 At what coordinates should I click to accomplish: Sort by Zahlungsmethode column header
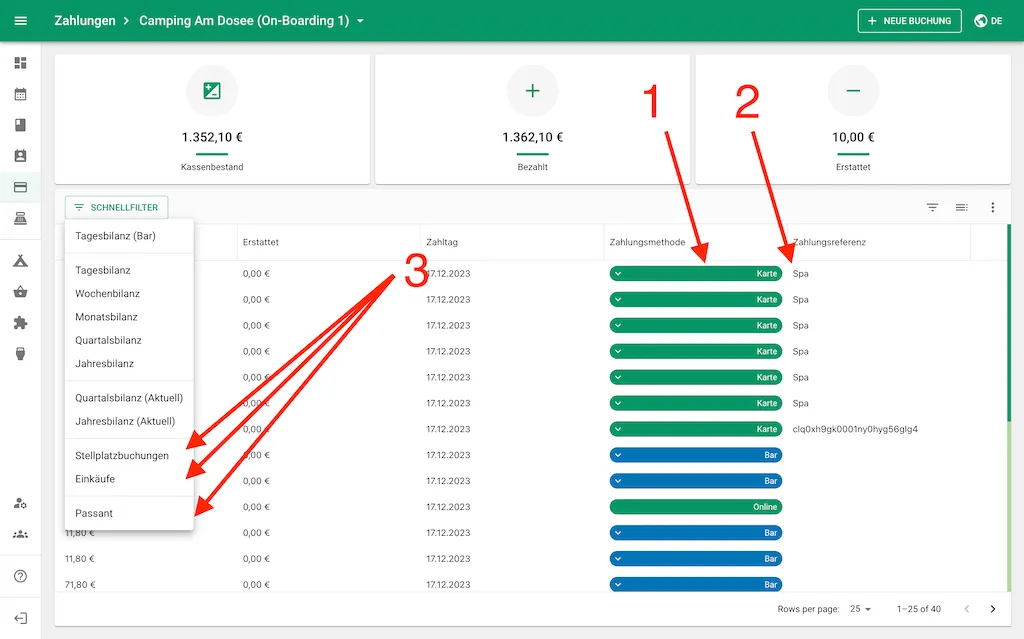[647, 242]
